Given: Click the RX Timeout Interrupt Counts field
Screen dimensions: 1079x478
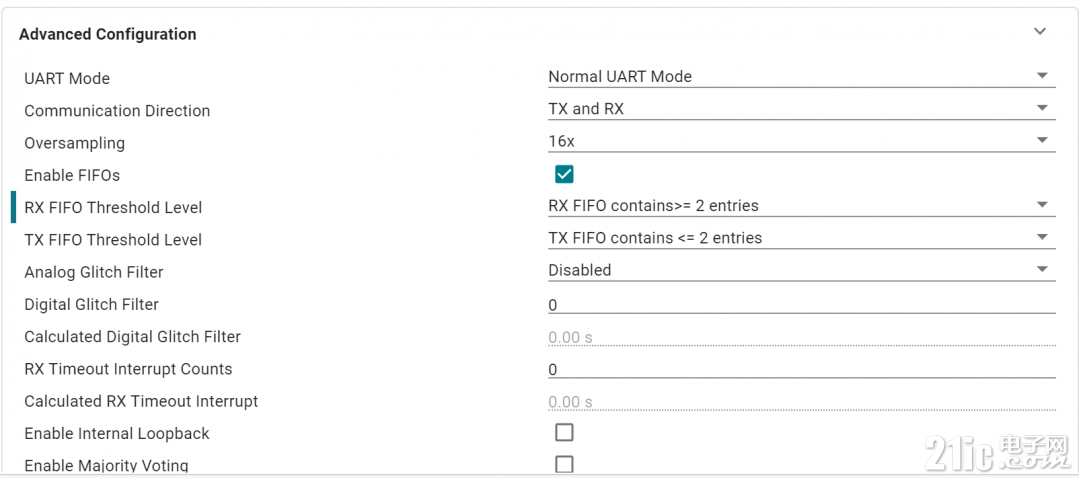Looking at the screenshot, I should pyautogui.click(x=802, y=369).
